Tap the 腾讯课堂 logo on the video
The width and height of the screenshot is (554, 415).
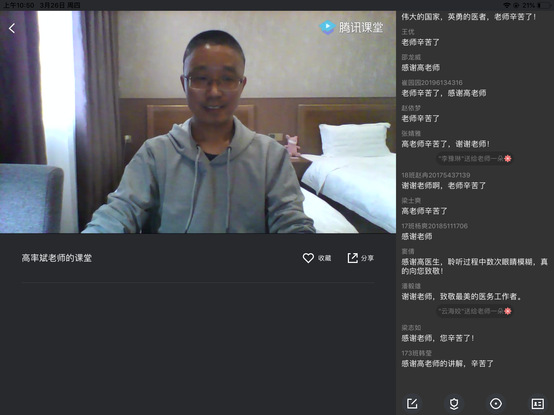[351, 27]
